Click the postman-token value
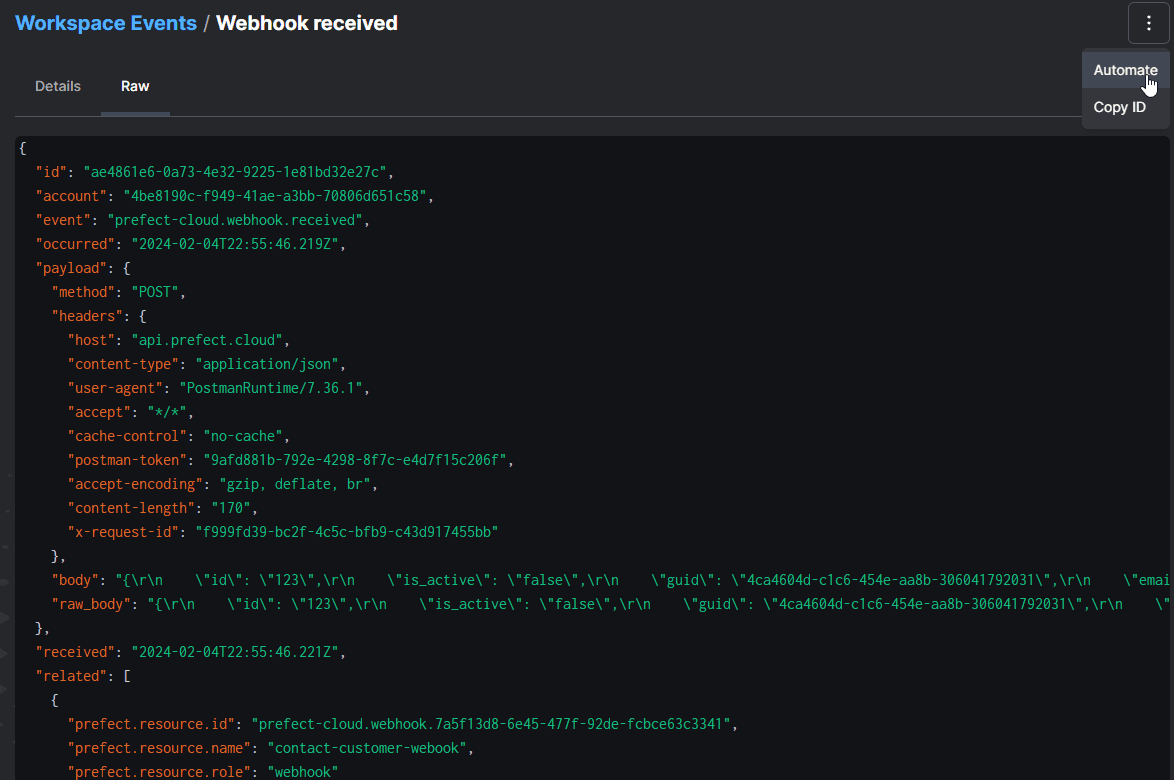 [357, 460]
